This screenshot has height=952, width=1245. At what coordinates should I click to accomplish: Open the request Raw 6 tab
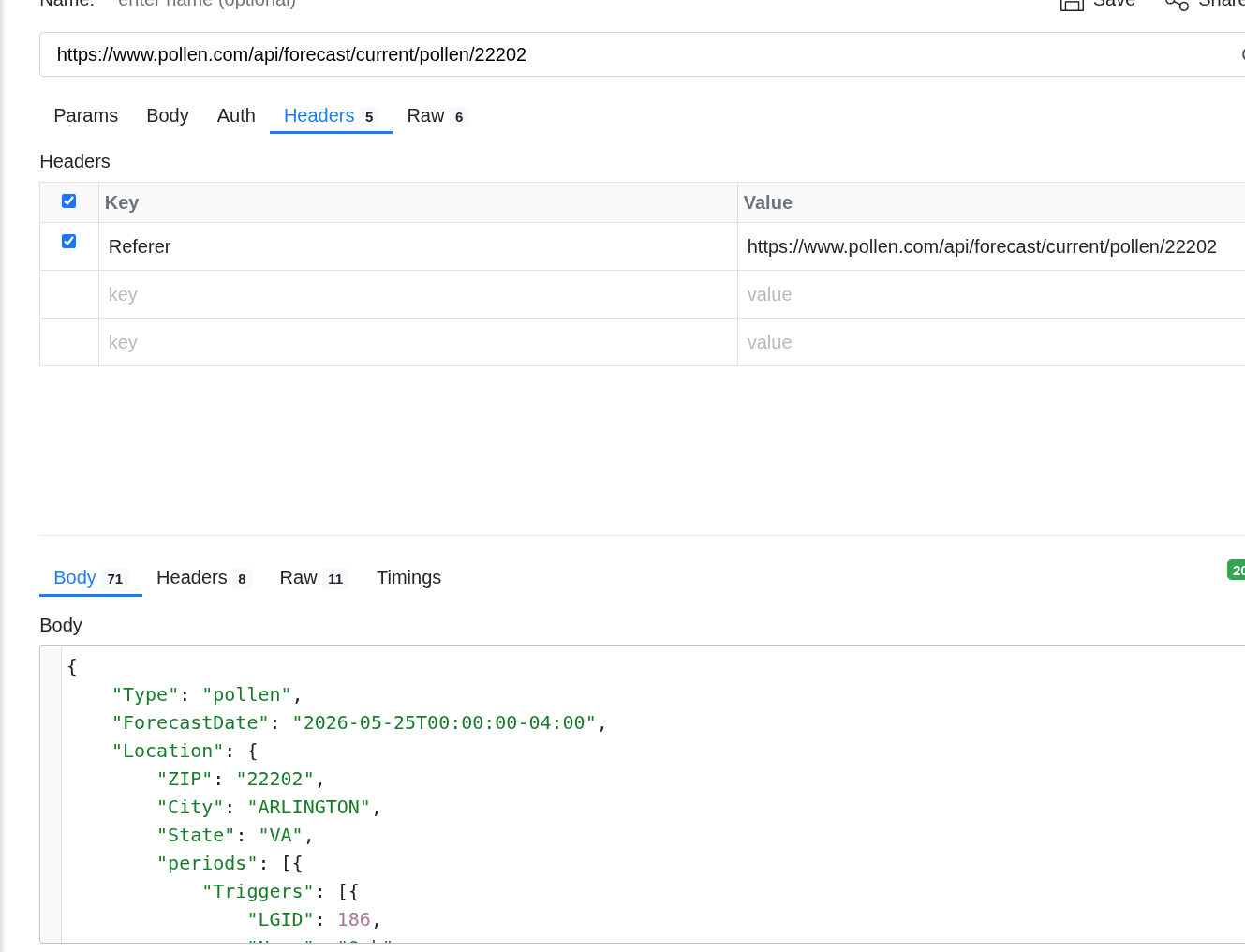tap(437, 115)
